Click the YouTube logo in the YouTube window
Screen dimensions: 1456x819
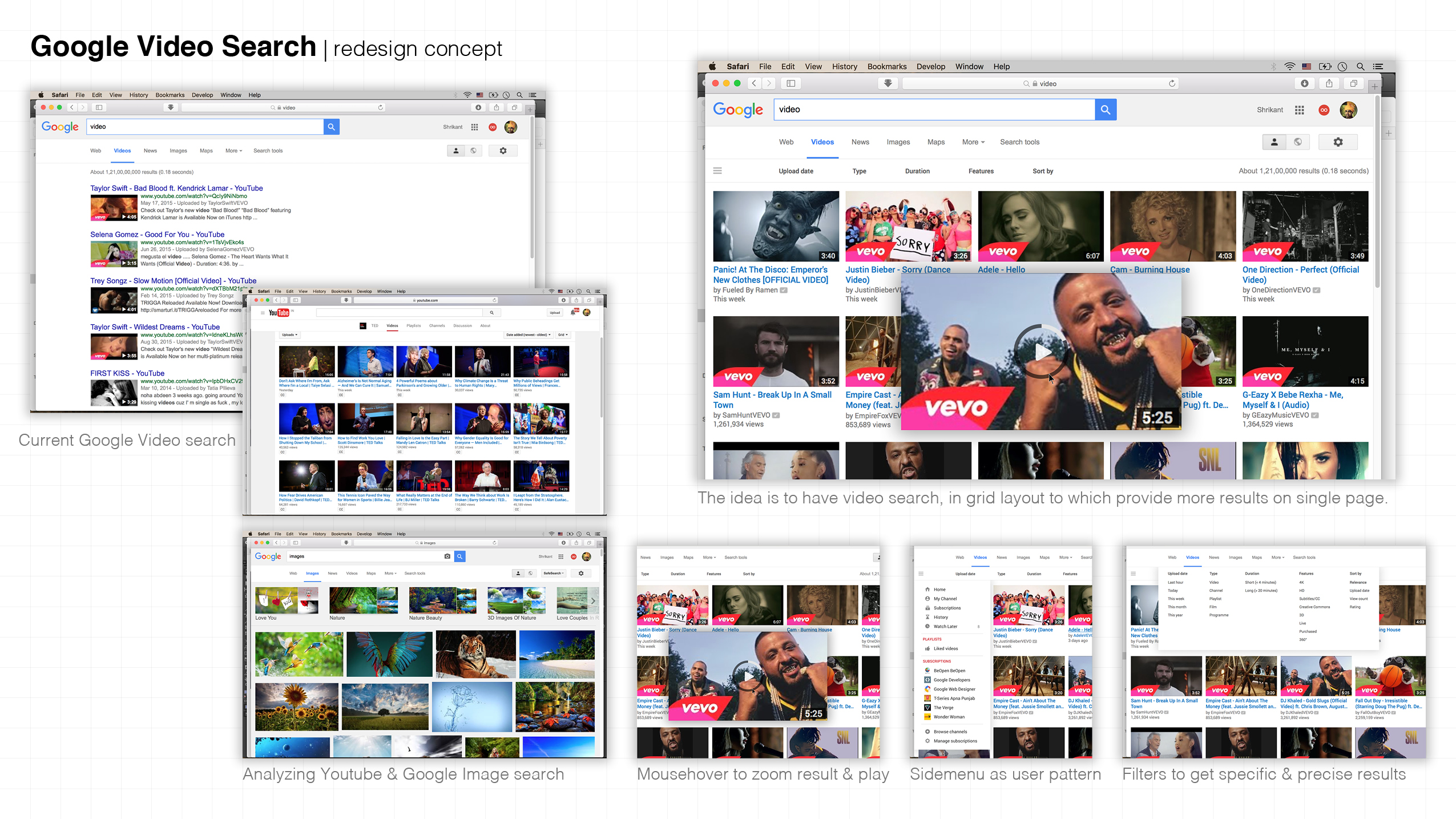coord(279,313)
